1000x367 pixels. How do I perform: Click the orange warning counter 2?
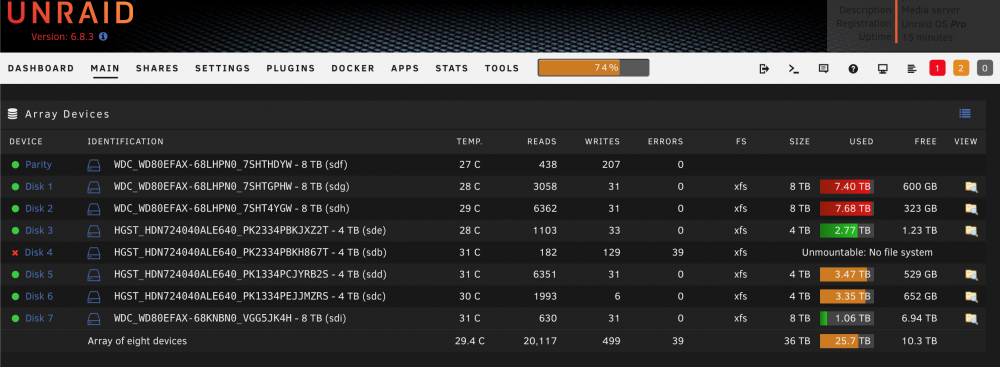click(x=961, y=68)
